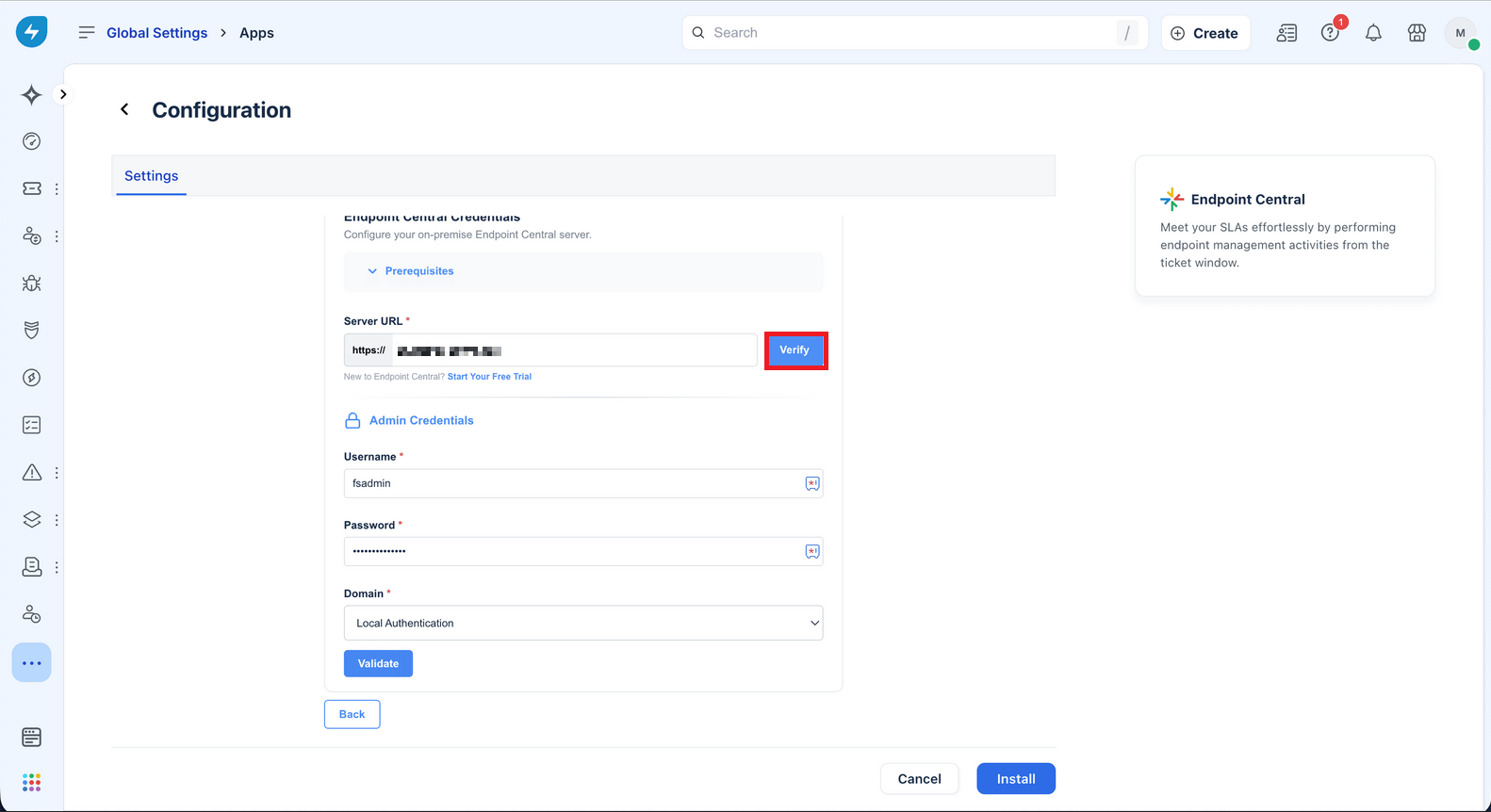Viewport: 1491px width, 812px height.
Task: Open the warning triangle Alerts icon
Action: [x=31, y=472]
